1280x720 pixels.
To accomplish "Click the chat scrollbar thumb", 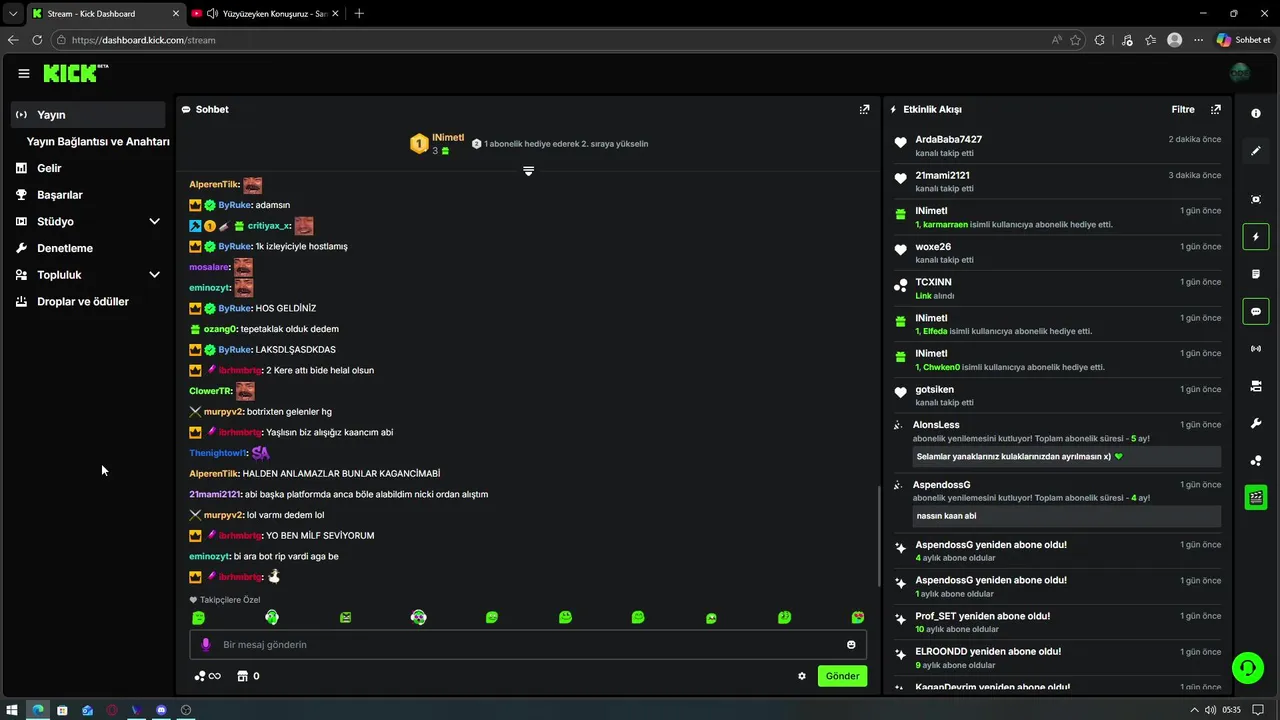I will pos(879,536).
